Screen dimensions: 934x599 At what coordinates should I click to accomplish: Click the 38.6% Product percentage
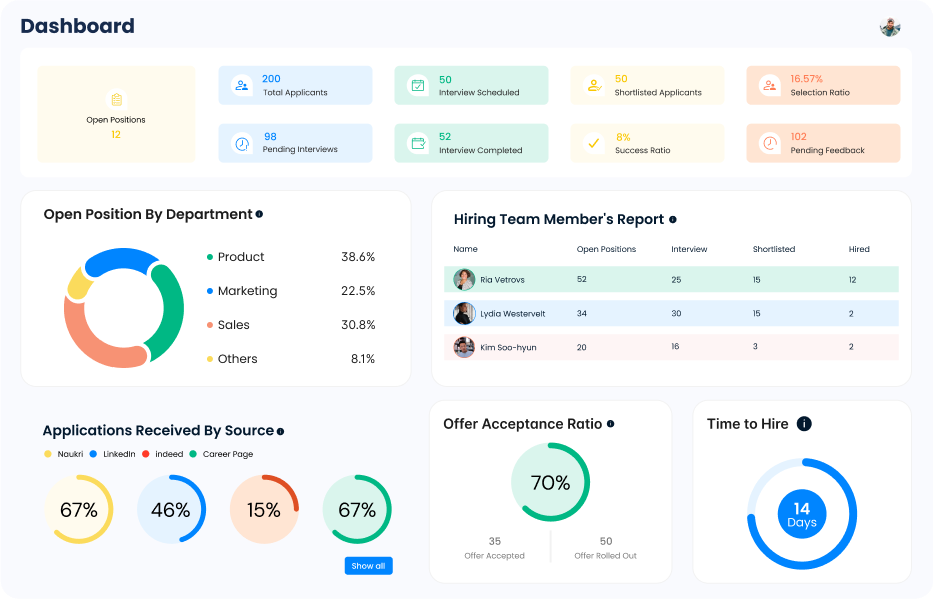tap(358, 257)
